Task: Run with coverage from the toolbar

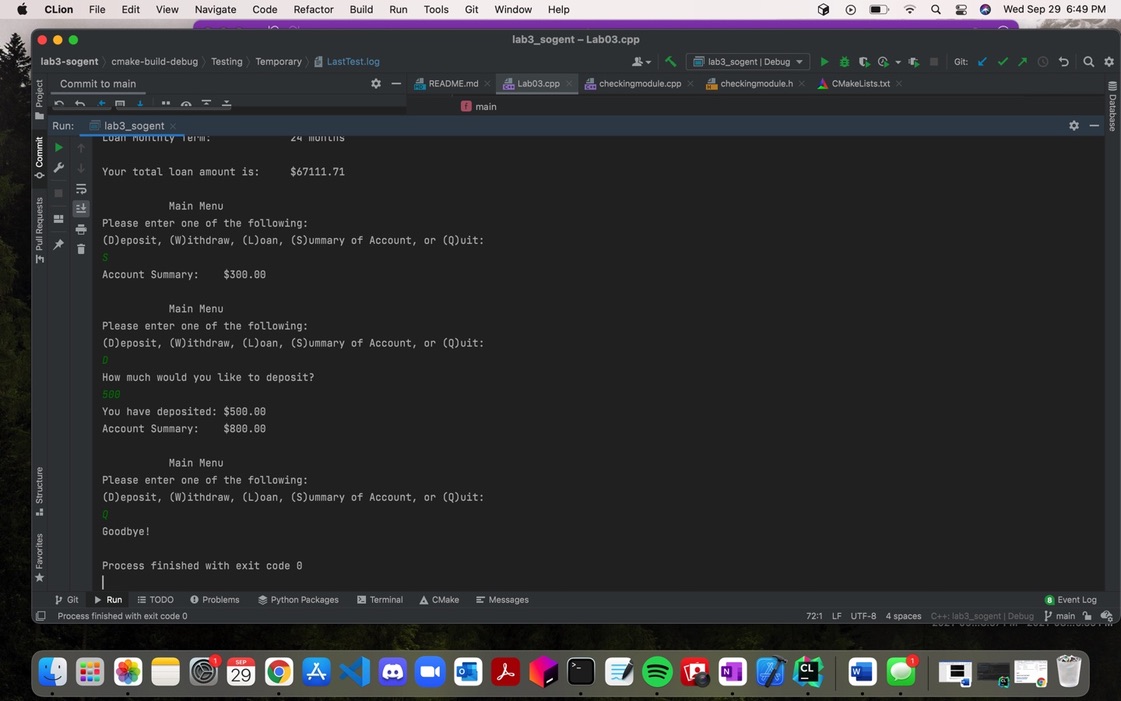Action: point(864,61)
